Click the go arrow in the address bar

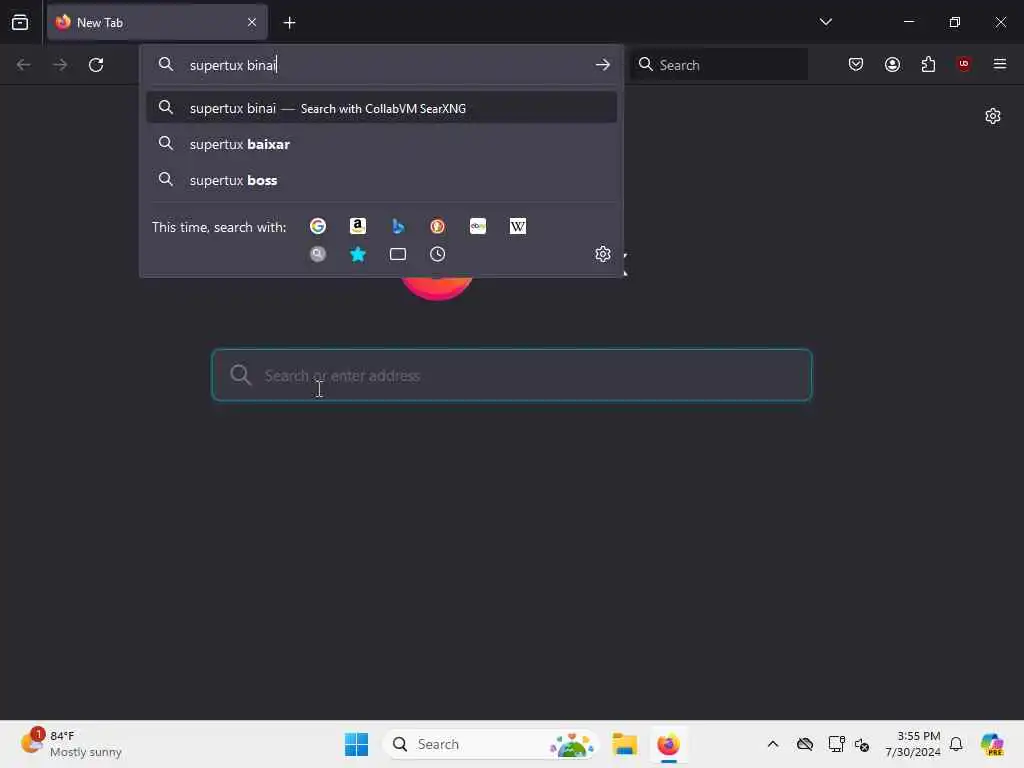pyautogui.click(x=602, y=65)
